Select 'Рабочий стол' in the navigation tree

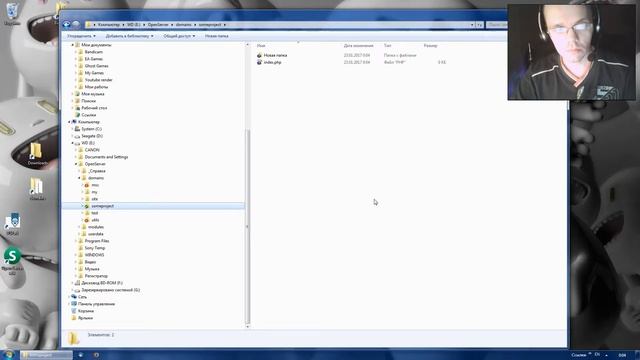[x=94, y=108]
